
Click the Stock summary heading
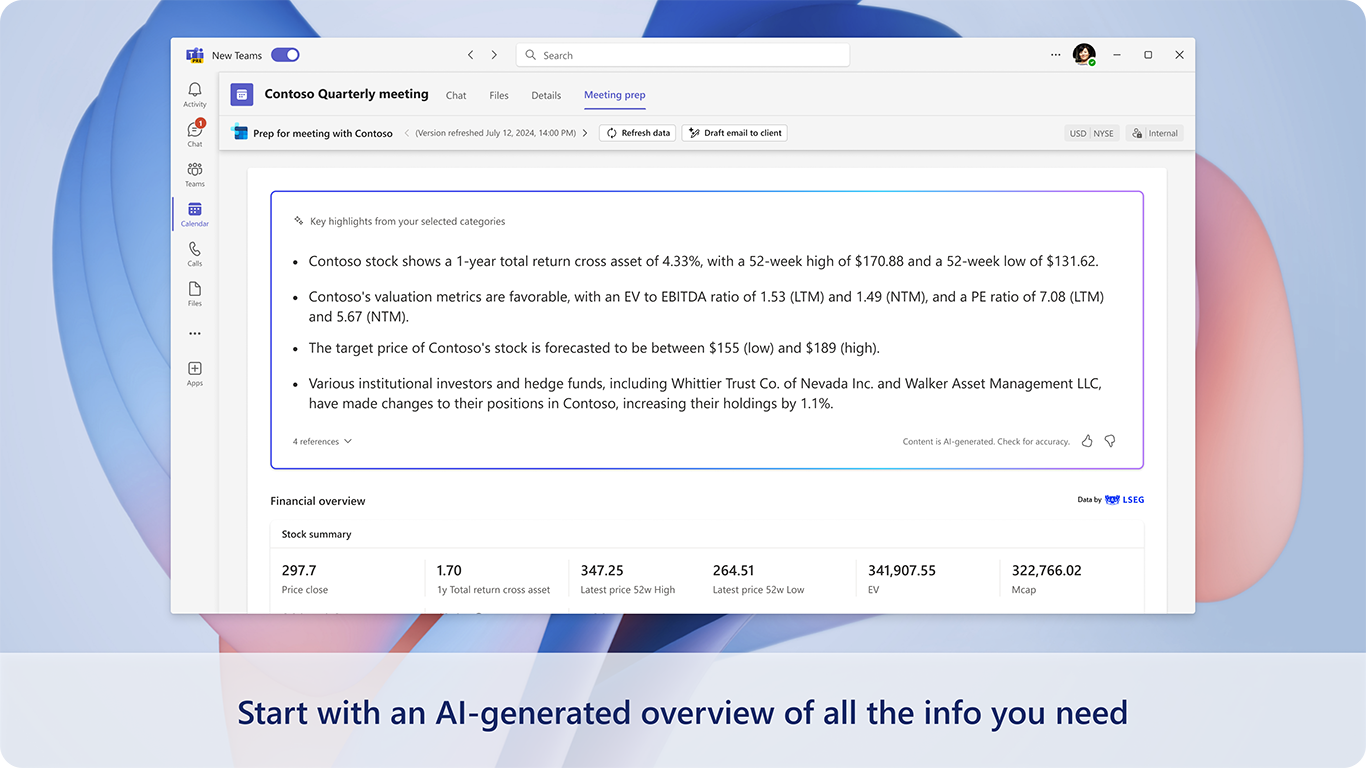click(316, 534)
